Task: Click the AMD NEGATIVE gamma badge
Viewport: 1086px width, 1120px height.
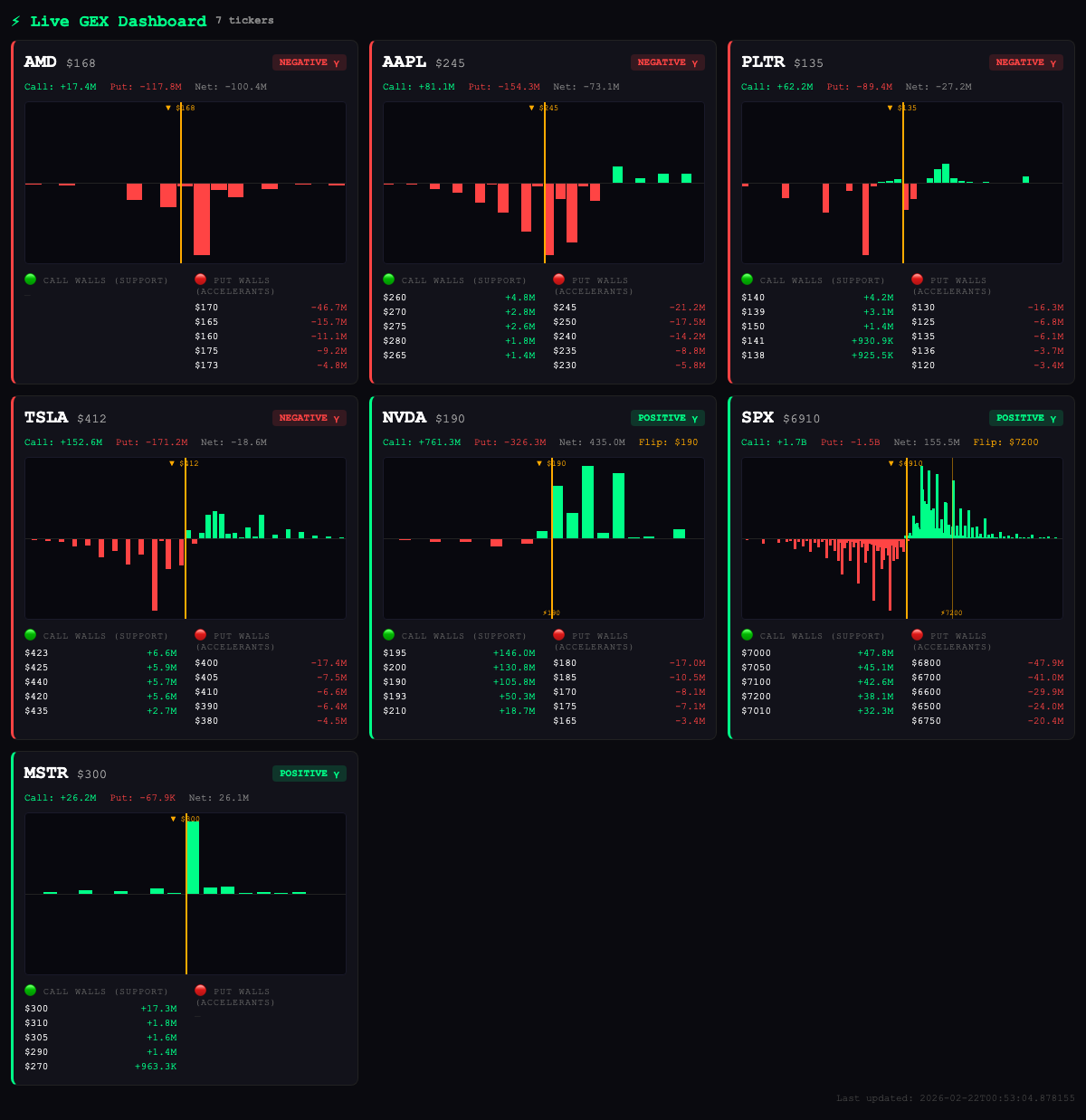Action: 309,62
